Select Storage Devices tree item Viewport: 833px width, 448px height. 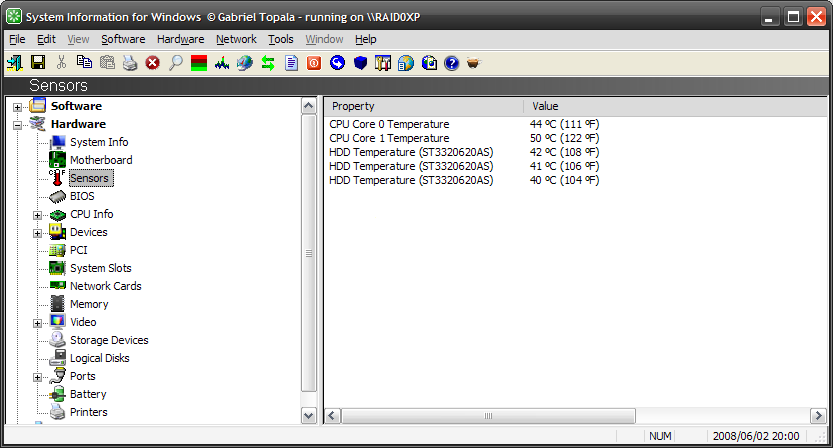pyautogui.click(x=109, y=340)
